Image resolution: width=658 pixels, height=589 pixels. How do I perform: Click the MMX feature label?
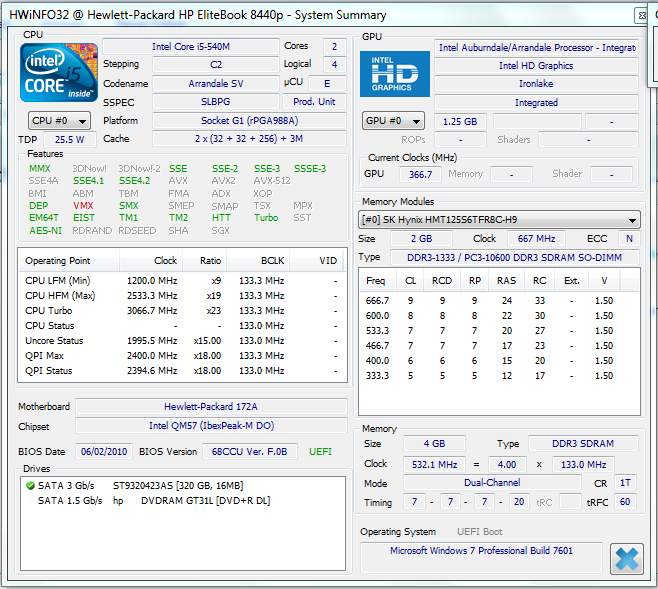(x=40, y=169)
